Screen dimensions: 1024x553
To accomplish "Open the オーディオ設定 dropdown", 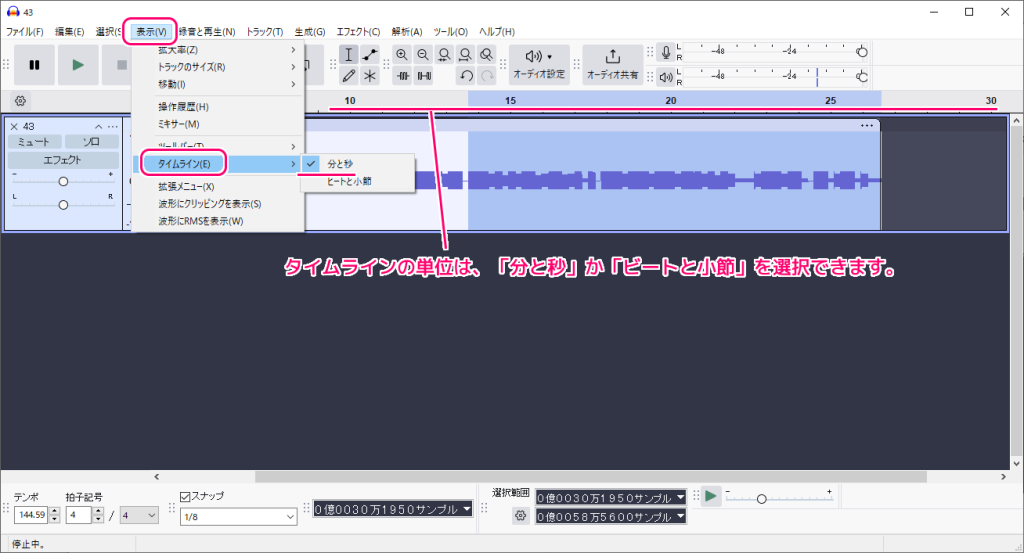I will pyautogui.click(x=539, y=64).
